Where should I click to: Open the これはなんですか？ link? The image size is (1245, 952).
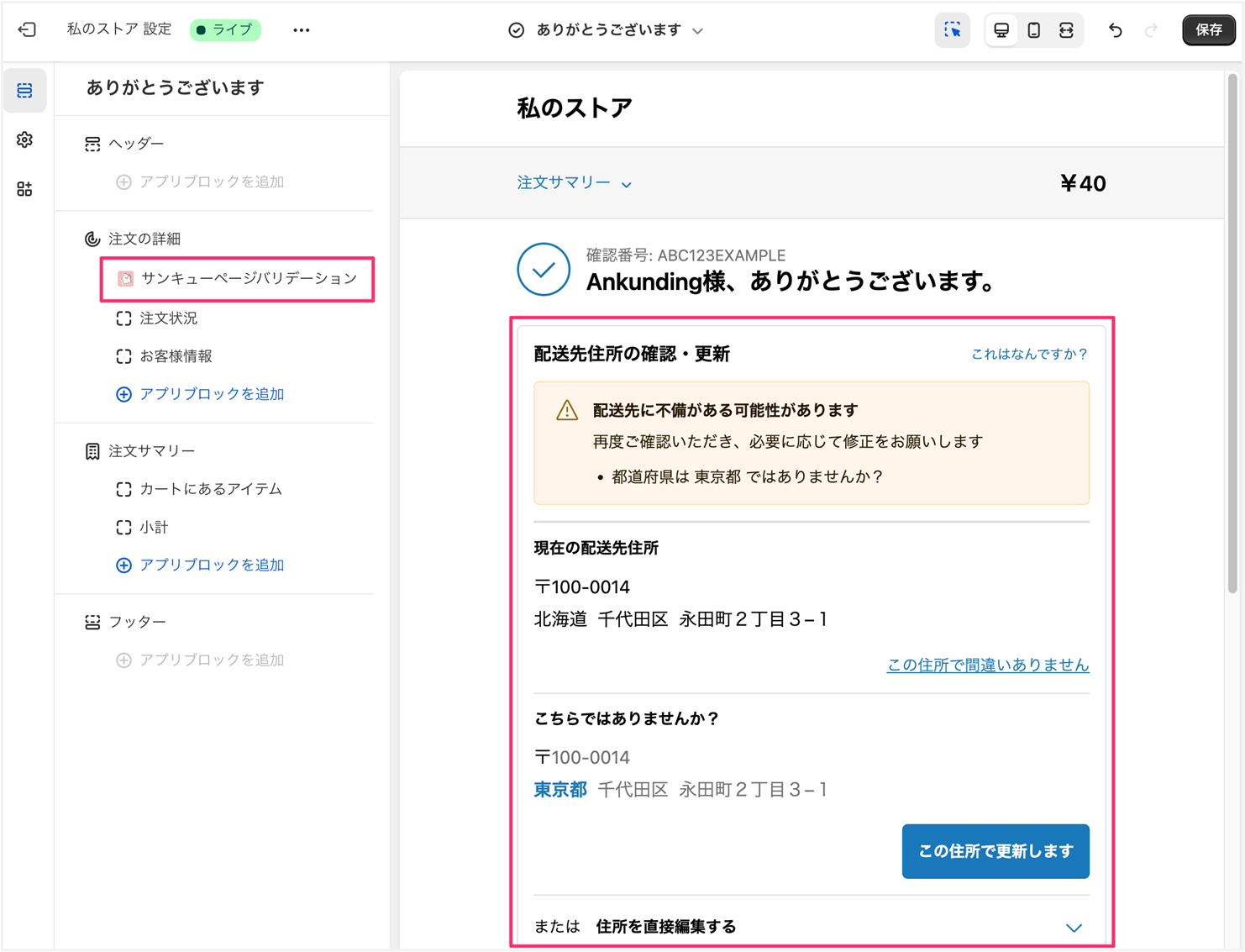tap(1029, 355)
